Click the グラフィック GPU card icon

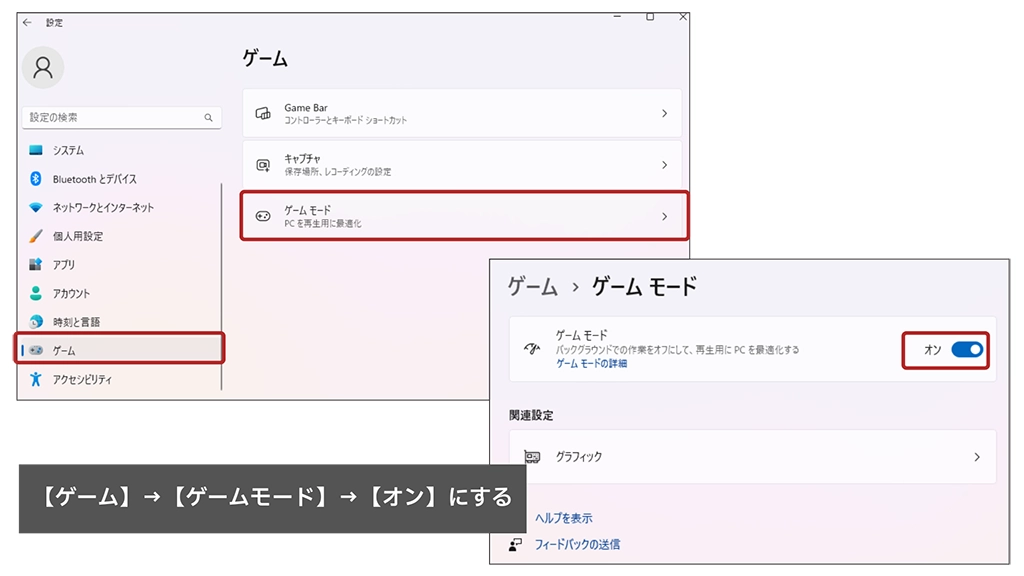point(533,457)
